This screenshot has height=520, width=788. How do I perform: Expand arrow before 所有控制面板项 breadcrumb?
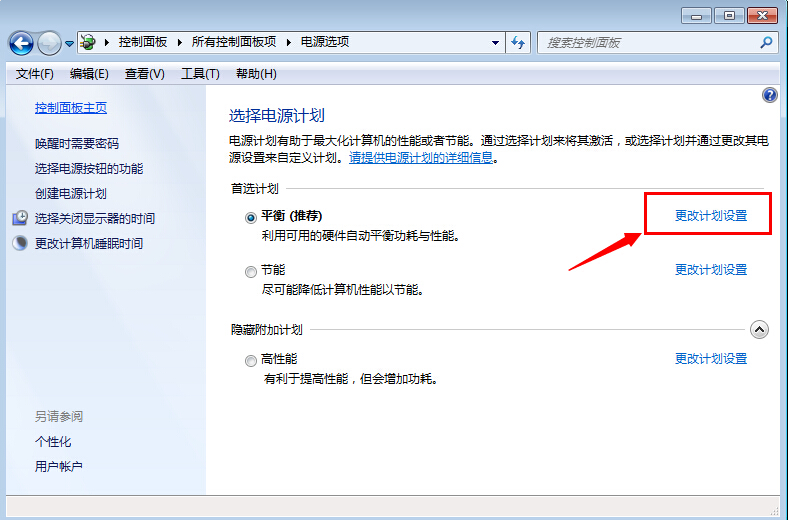tap(179, 42)
